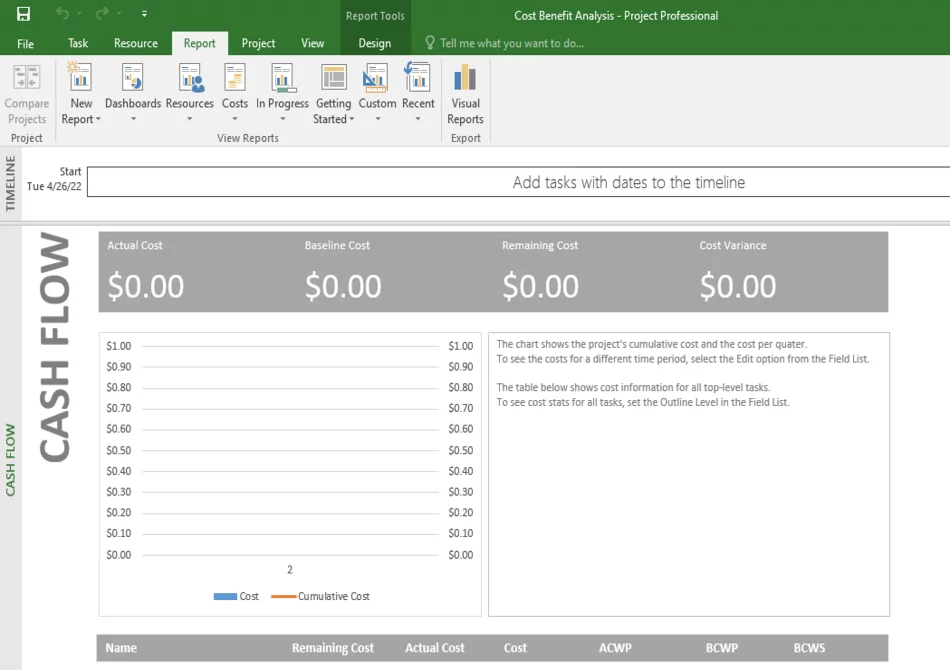The image size is (950, 670).
Task: Click the blue Cost legend swatch
Action: tap(225, 597)
